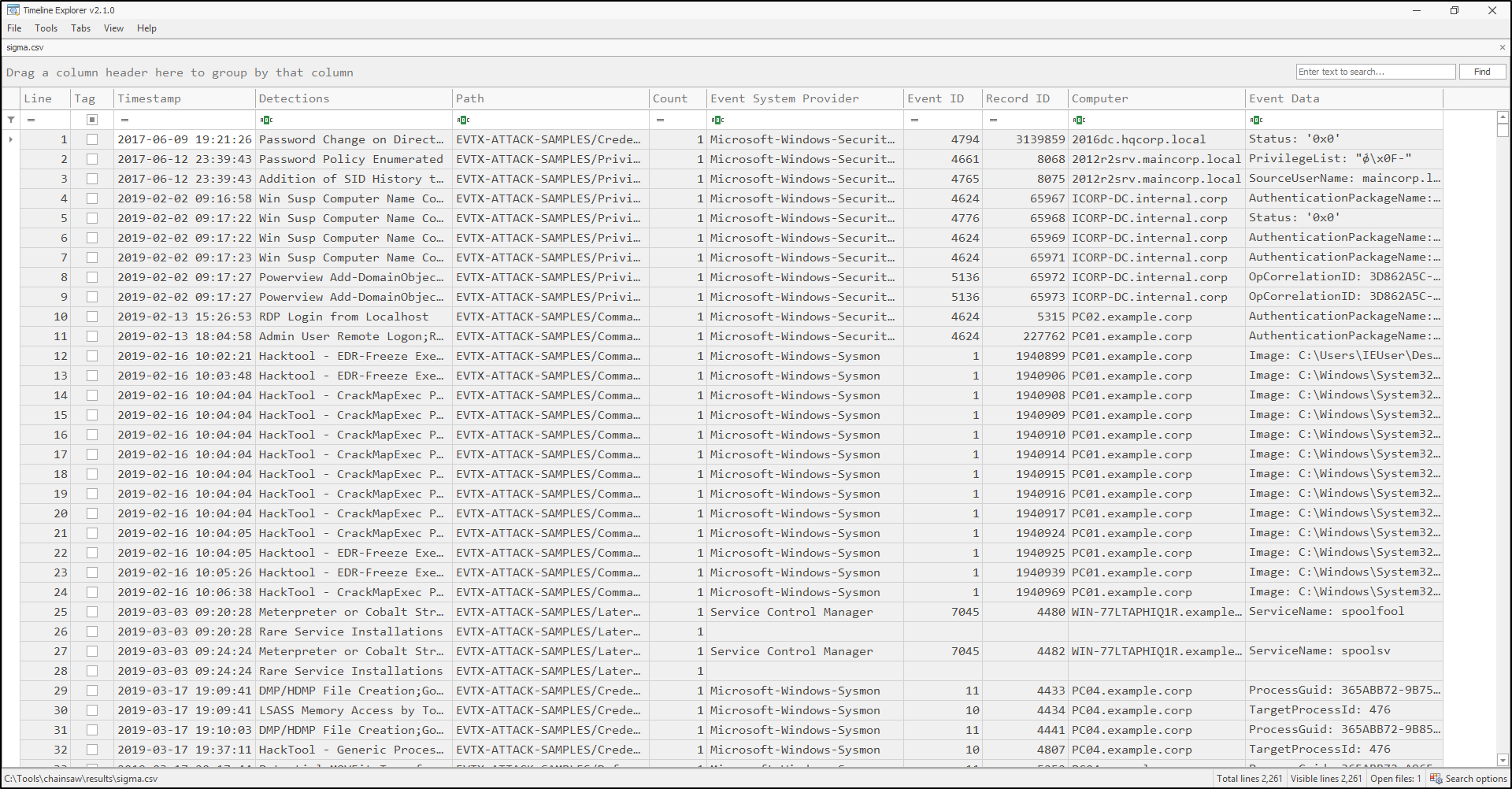
Task: Click the Event System Provider column header
Action: click(805, 98)
